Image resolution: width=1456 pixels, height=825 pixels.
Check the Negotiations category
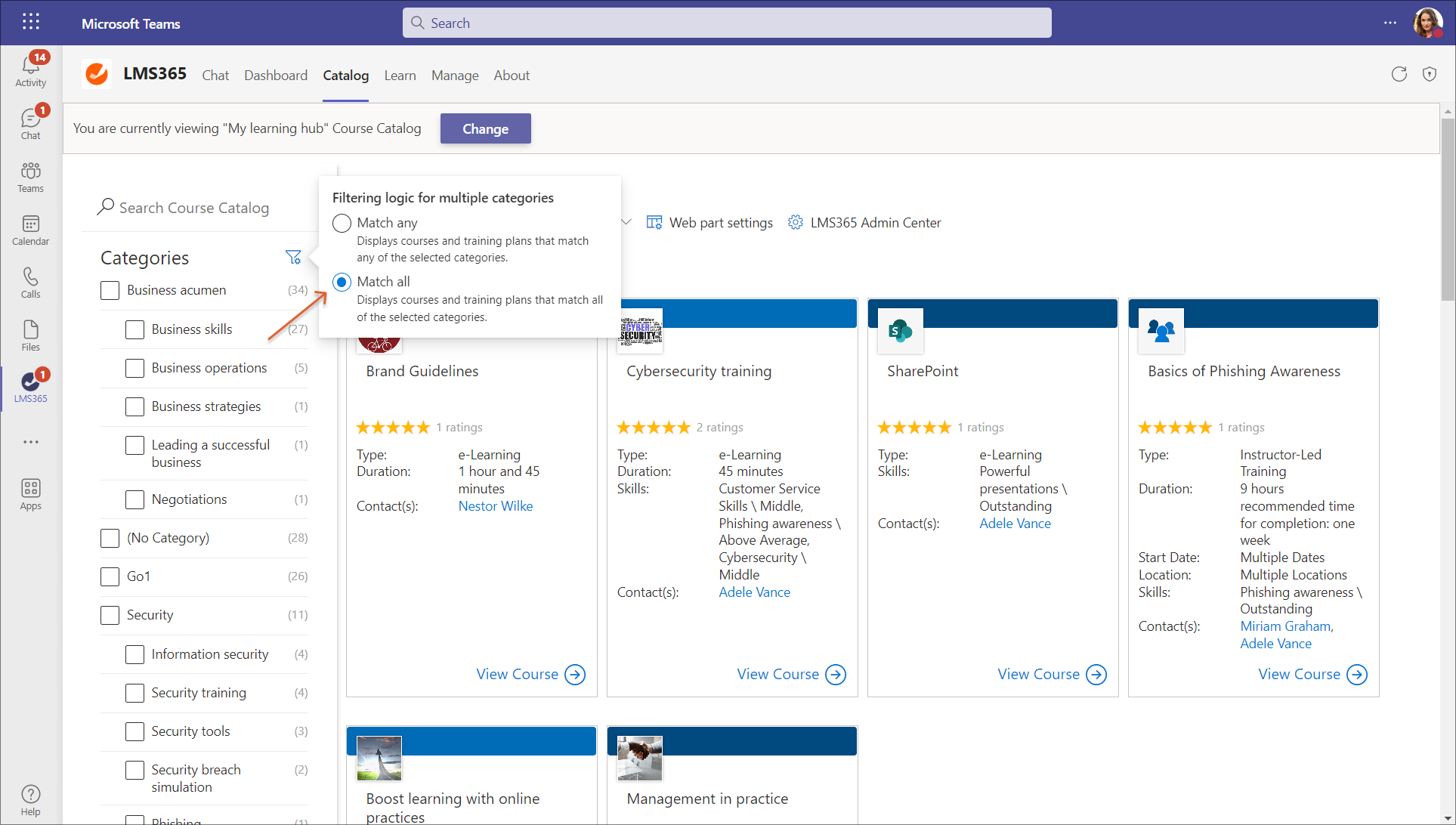[134, 499]
